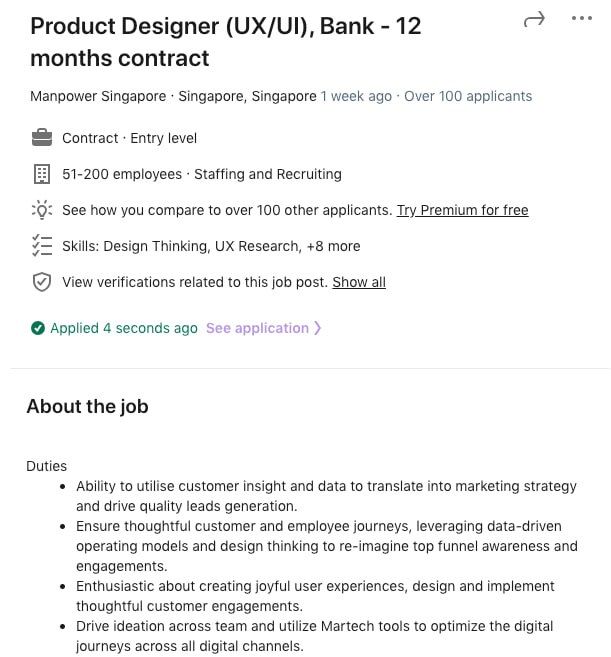Click the verification shield icon
611x657 pixels.
coord(42,282)
